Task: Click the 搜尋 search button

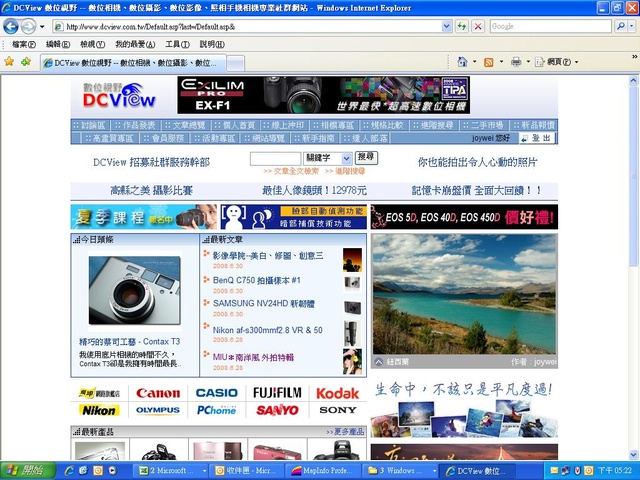Action: click(x=366, y=157)
